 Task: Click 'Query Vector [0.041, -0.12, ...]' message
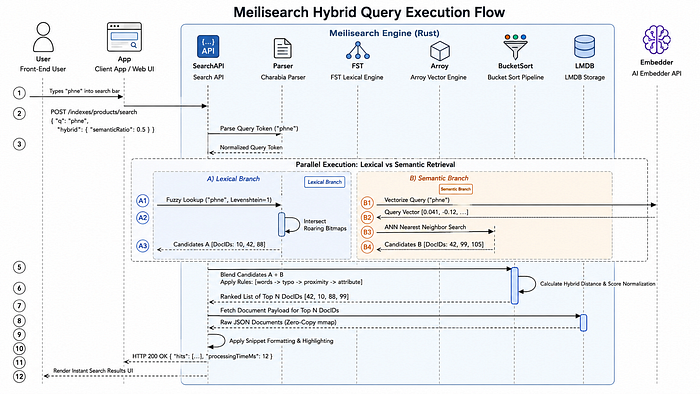coord(426,212)
